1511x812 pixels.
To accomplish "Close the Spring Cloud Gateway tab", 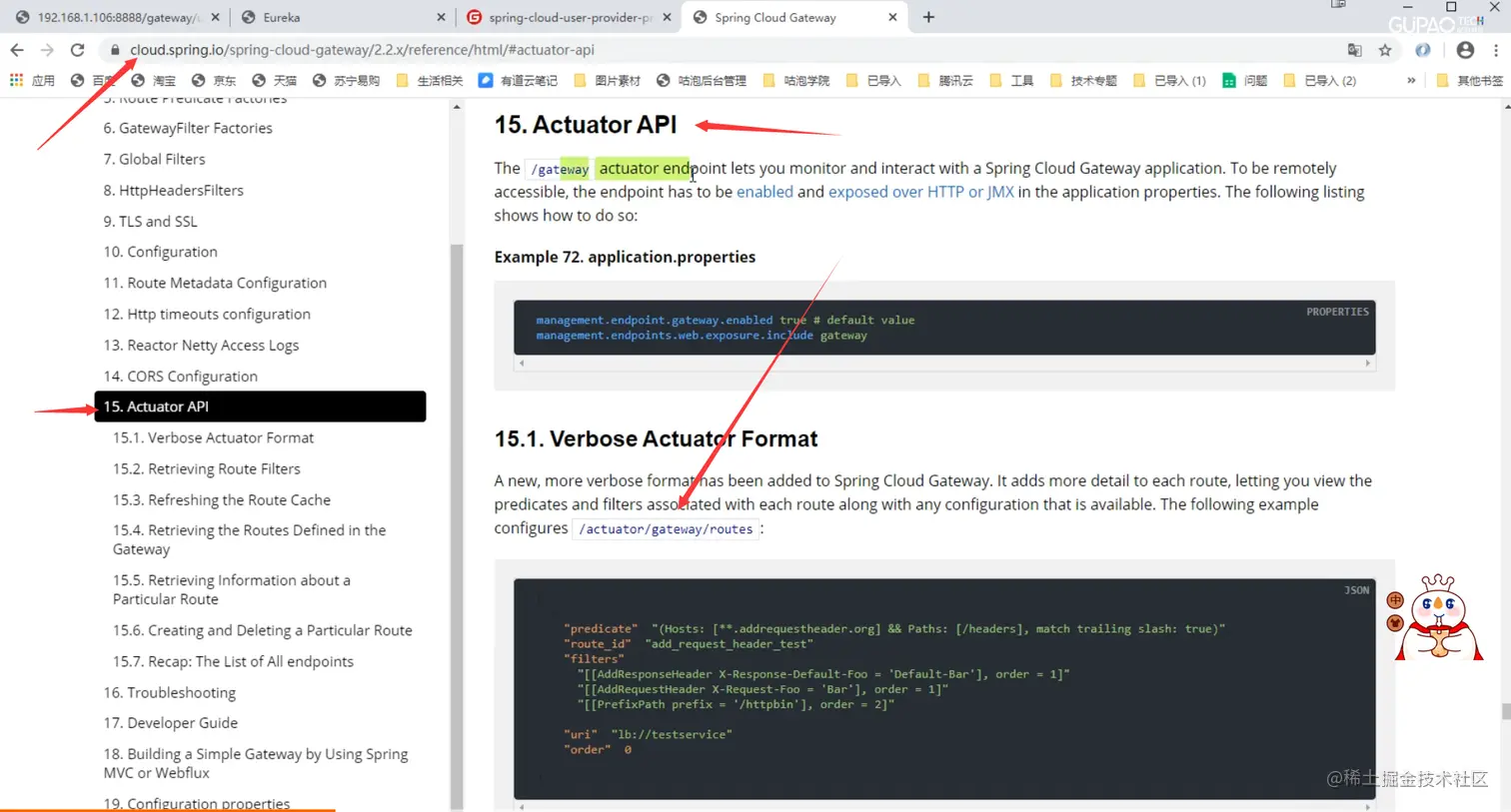I will coord(892,17).
